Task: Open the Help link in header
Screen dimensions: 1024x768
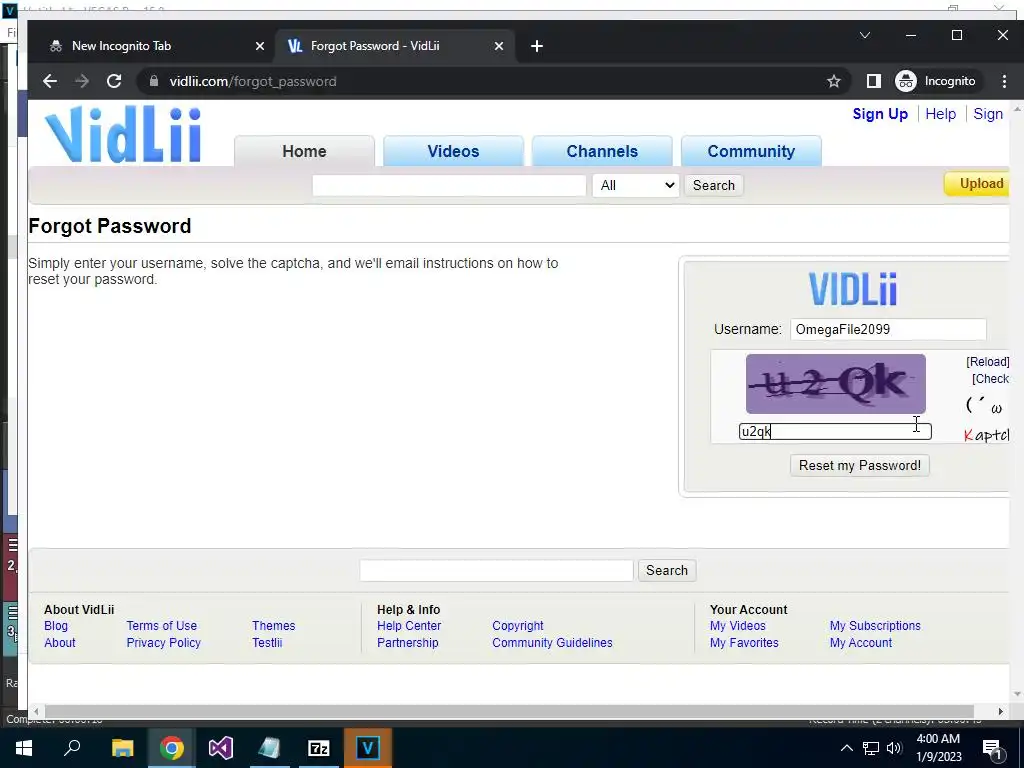Action: 940,114
